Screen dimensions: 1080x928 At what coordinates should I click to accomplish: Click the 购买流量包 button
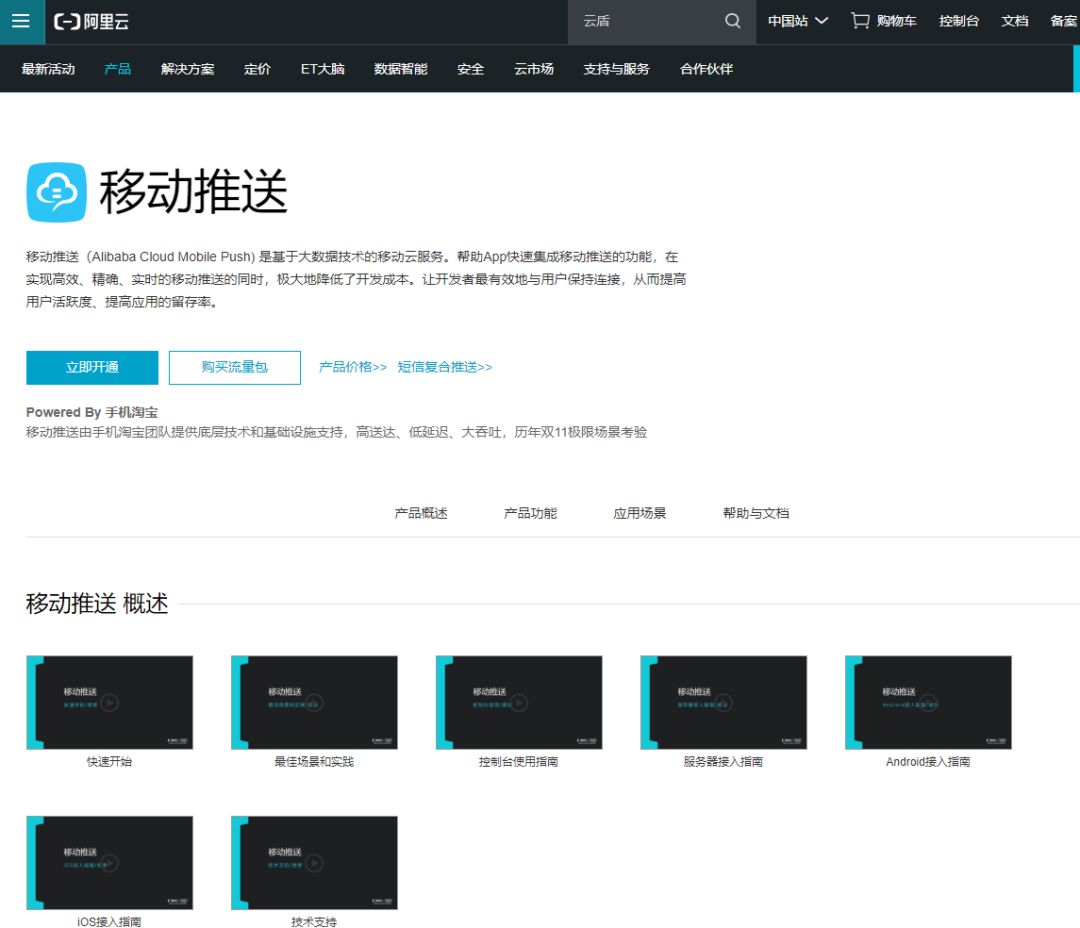coord(234,367)
